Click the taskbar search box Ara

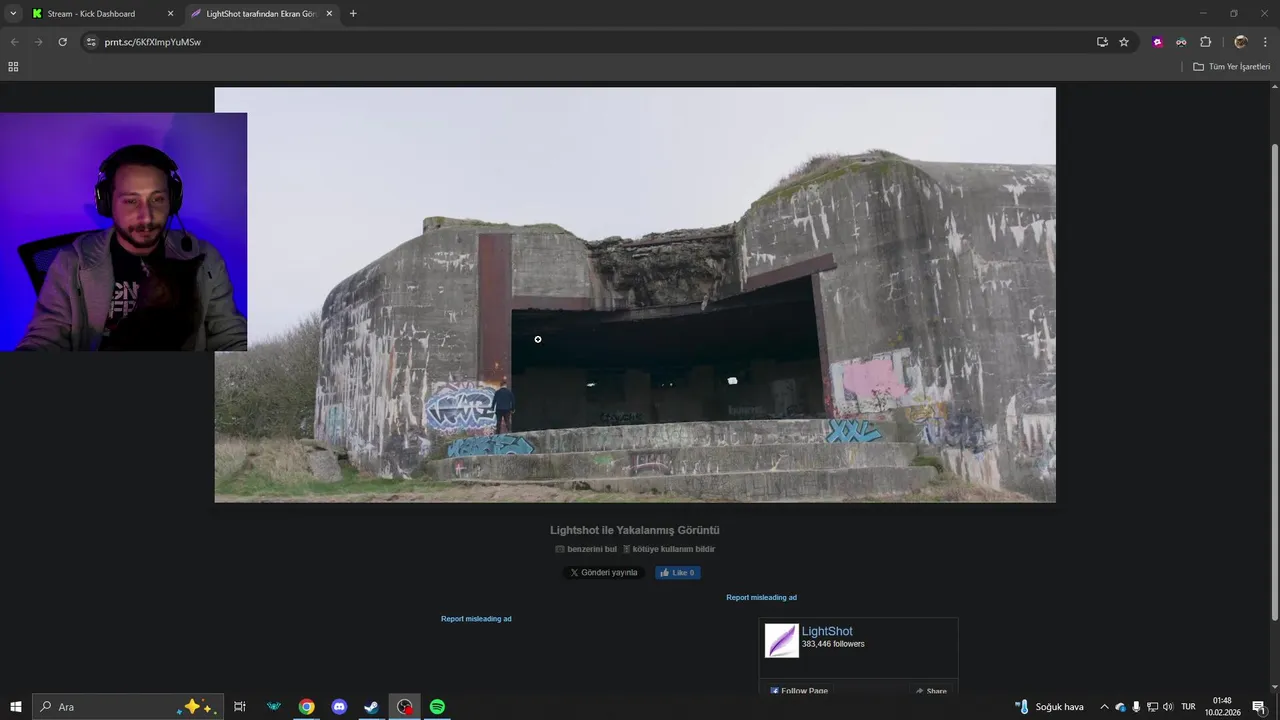[126, 707]
